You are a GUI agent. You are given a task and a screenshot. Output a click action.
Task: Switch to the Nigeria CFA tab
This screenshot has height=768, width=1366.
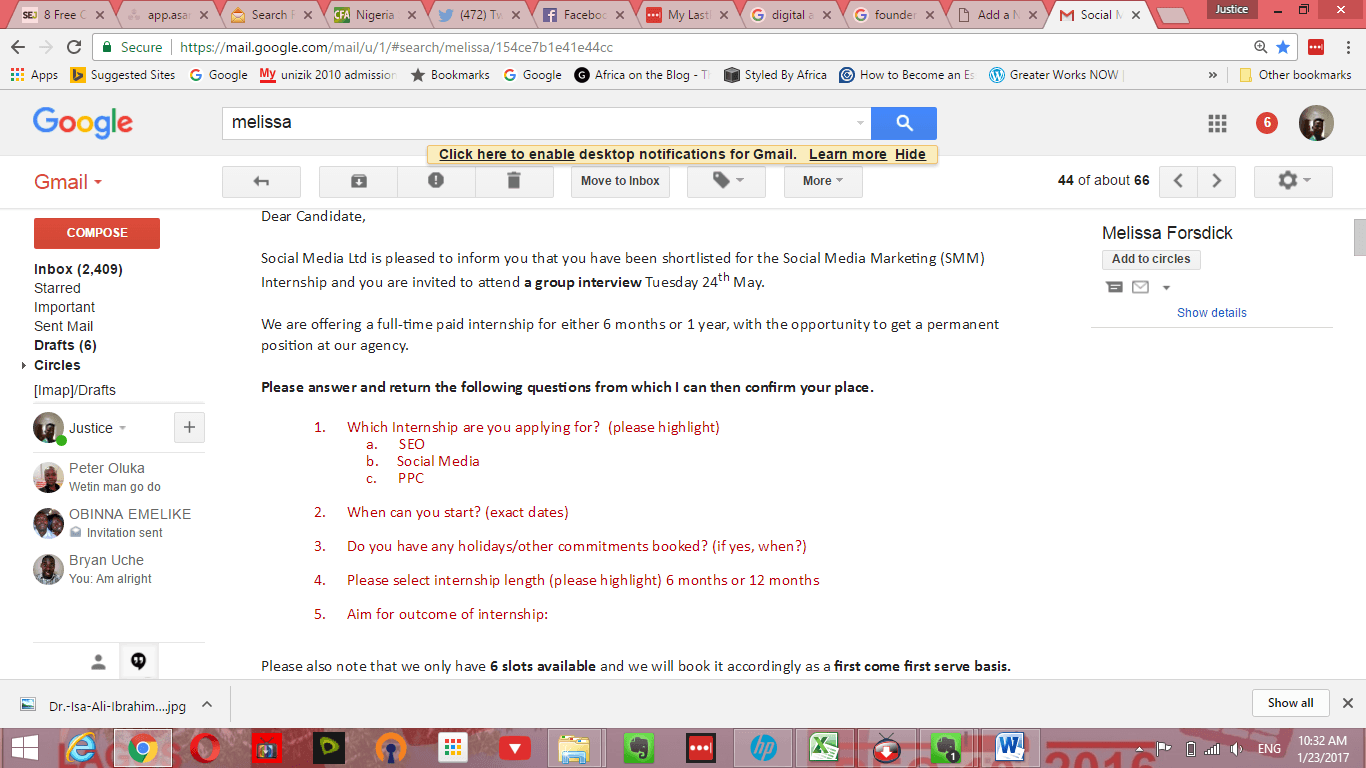[369, 15]
